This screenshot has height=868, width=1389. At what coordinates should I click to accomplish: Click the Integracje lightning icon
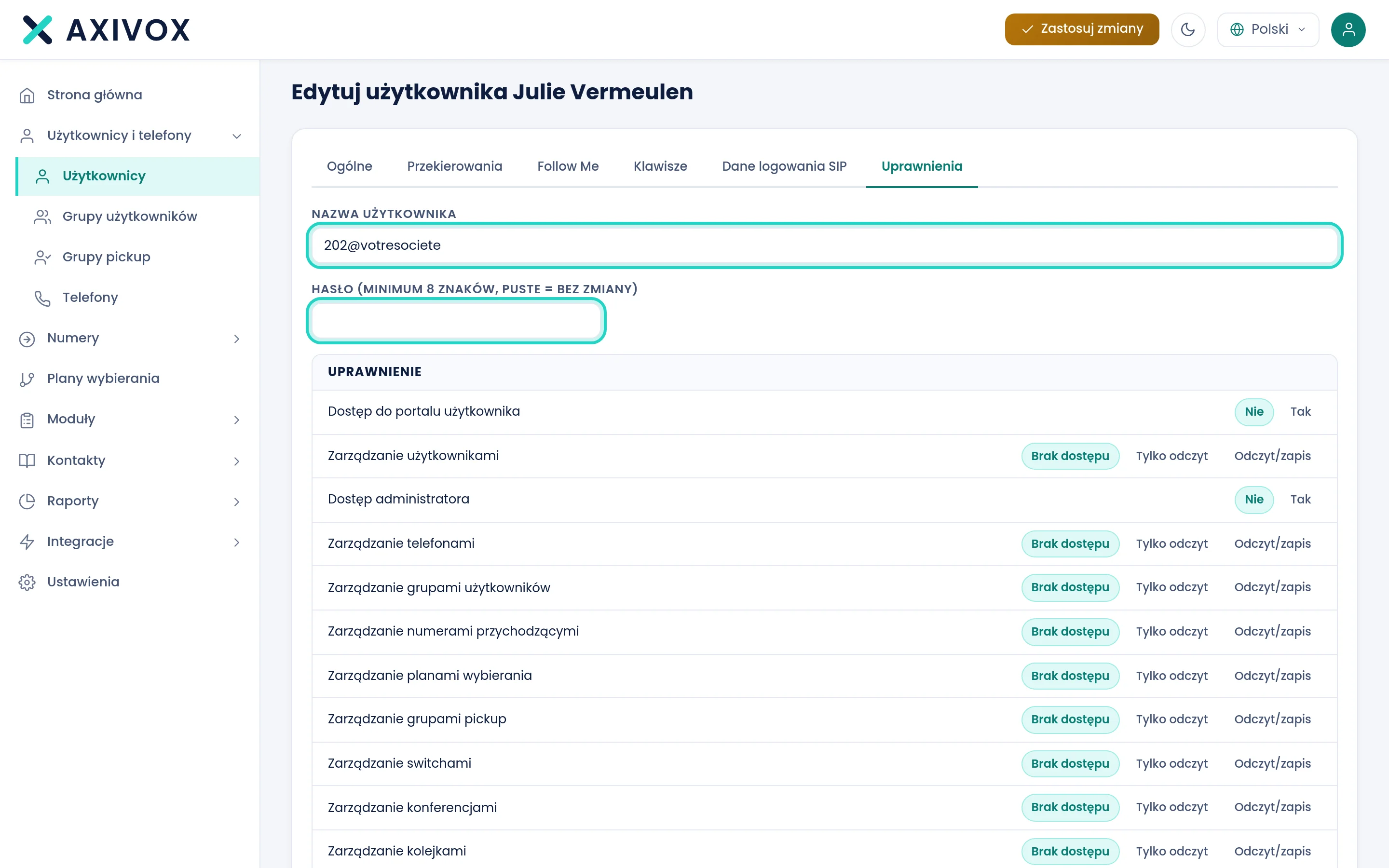(27, 542)
